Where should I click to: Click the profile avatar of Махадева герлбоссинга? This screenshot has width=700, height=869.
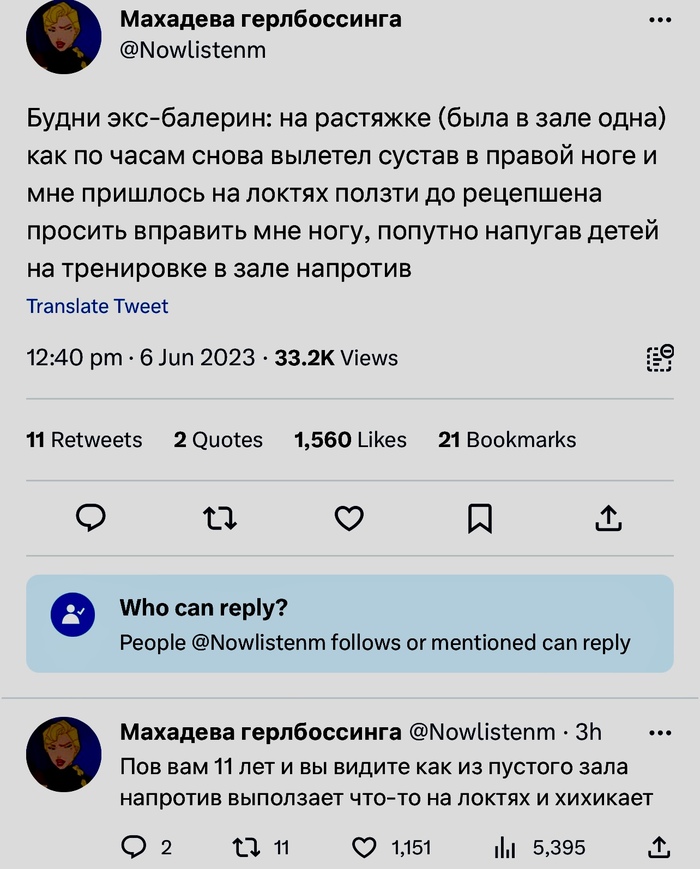coord(64,38)
